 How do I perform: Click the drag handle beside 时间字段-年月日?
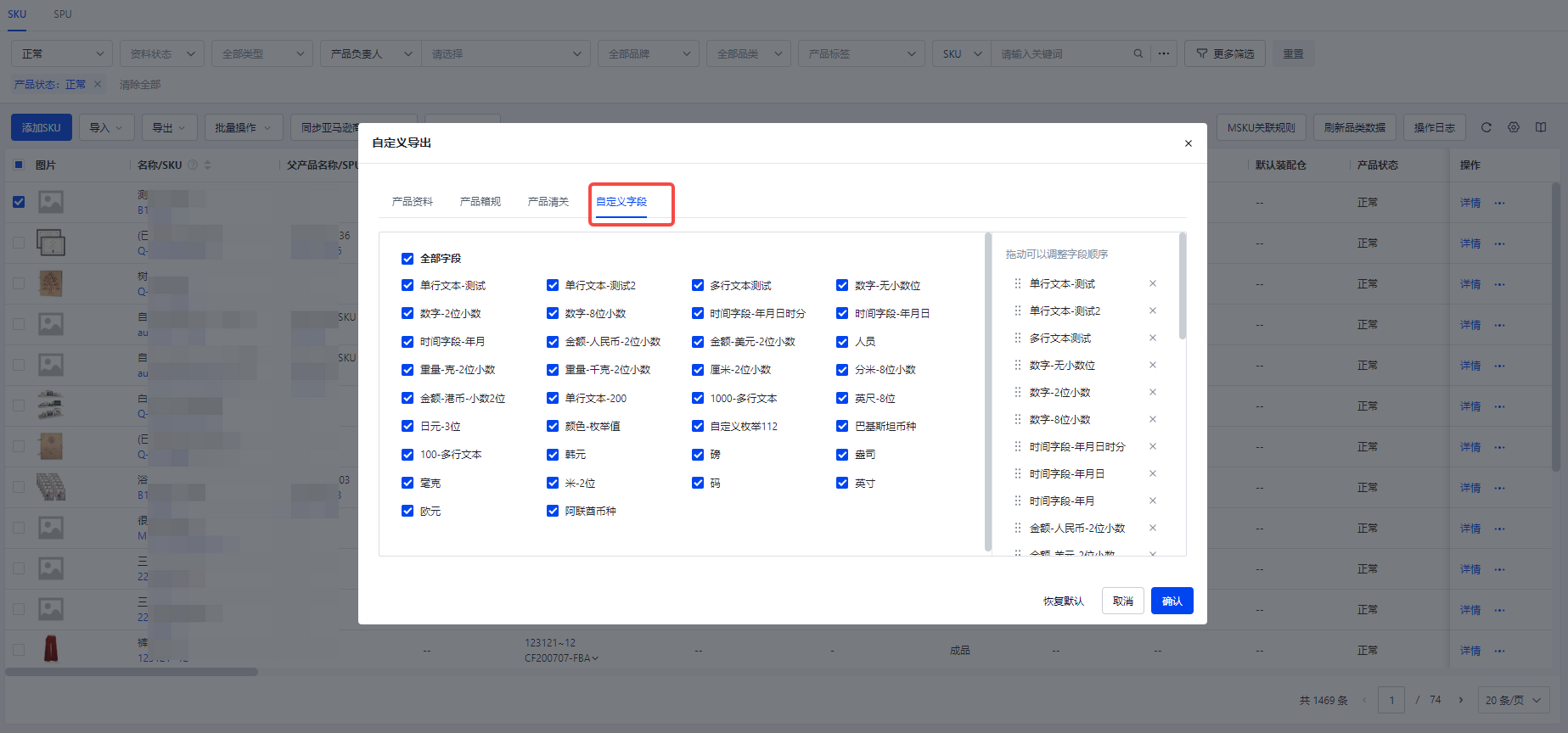(x=1017, y=474)
